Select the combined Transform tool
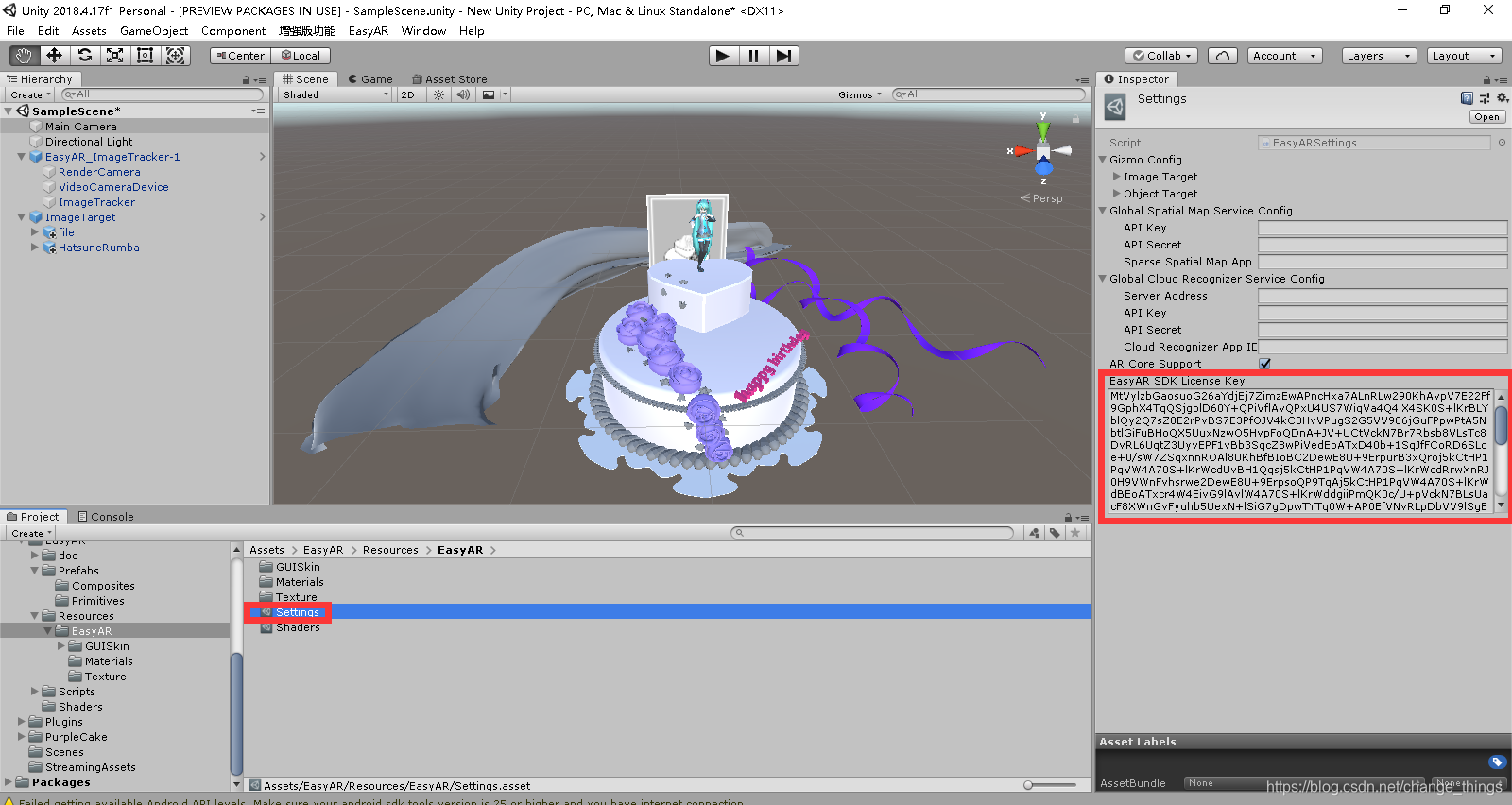Image resolution: width=1512 pixels, height=805 pixels. point(176,56)
